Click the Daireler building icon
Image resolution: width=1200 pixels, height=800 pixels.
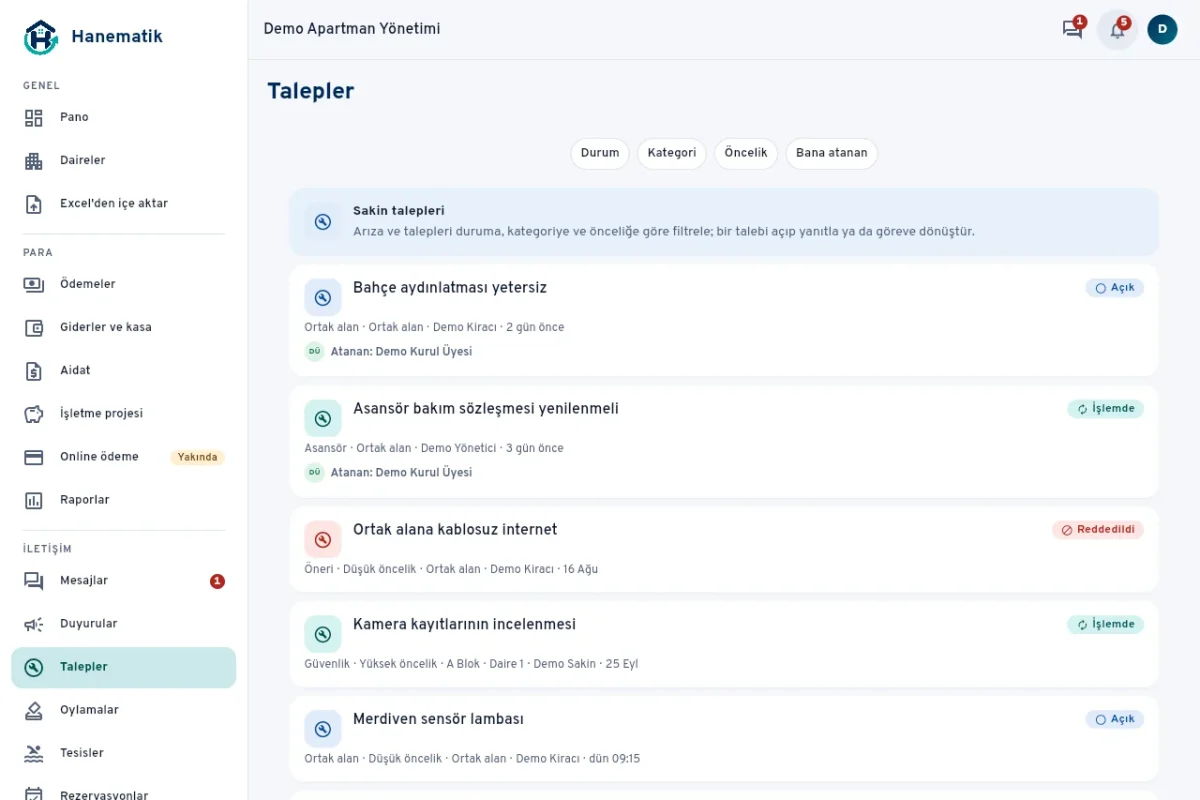(x=34, y=161)
